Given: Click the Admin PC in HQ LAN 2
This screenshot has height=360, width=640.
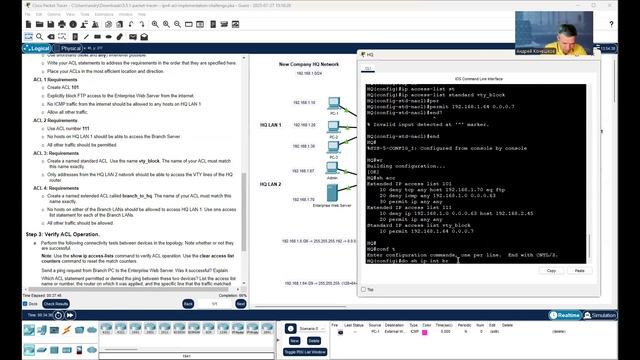Looking at the screenshot, I should (x=332, y=168).
